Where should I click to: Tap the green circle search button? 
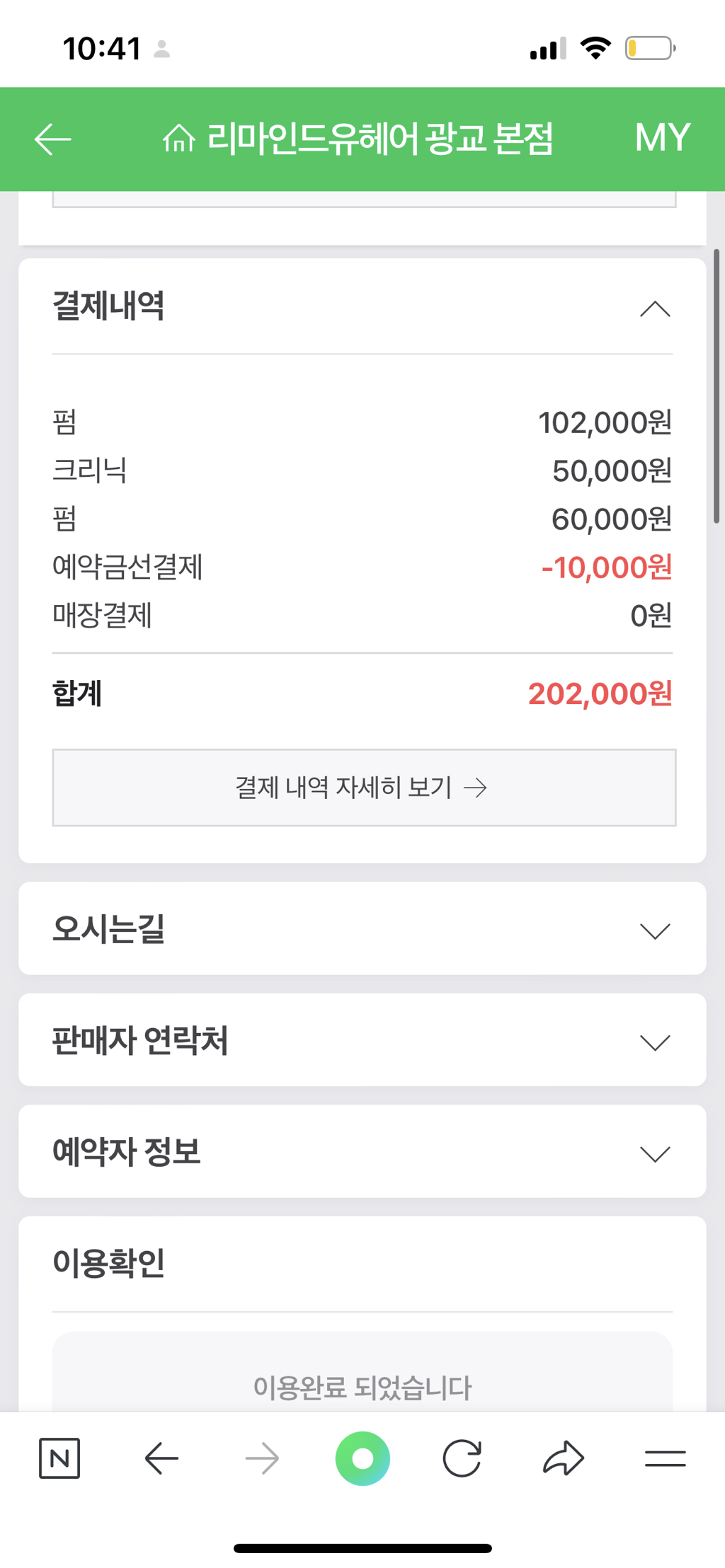click(x=362, y=1458)
